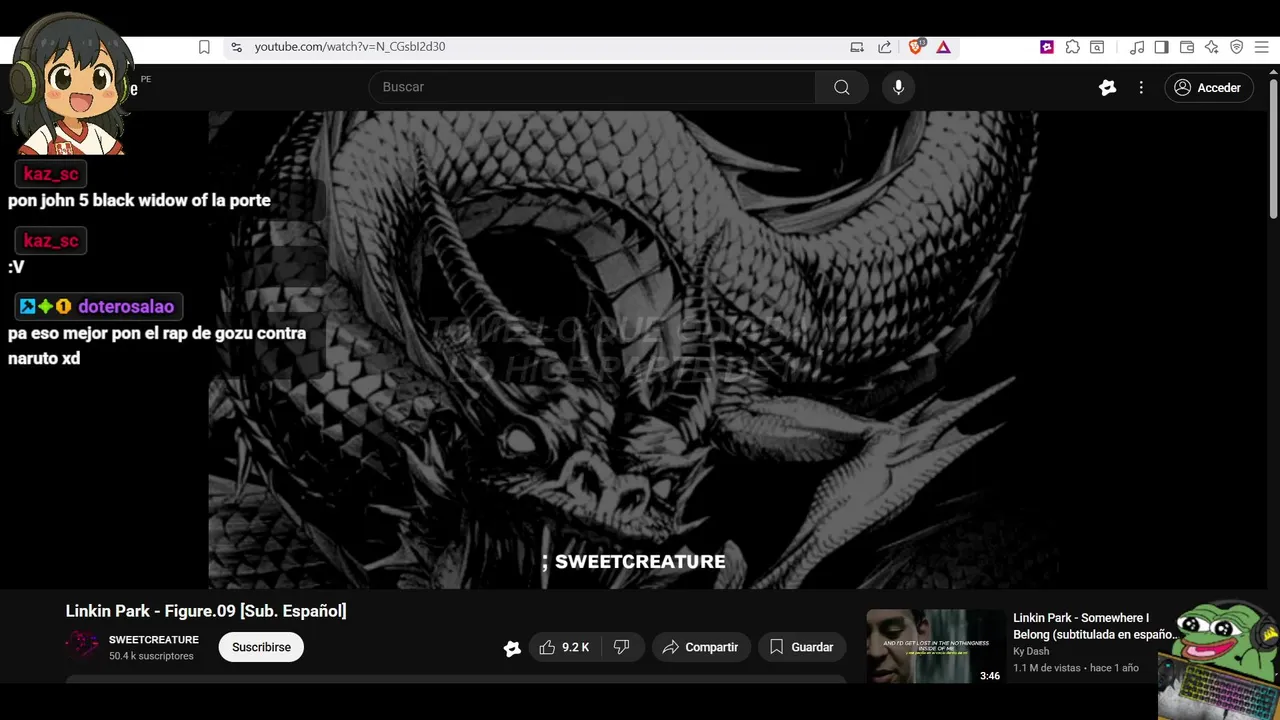The width and height of the screenshot is (1280, 720).
Task: Open the browser hamburger main menu
Action: coord(1262,47)
